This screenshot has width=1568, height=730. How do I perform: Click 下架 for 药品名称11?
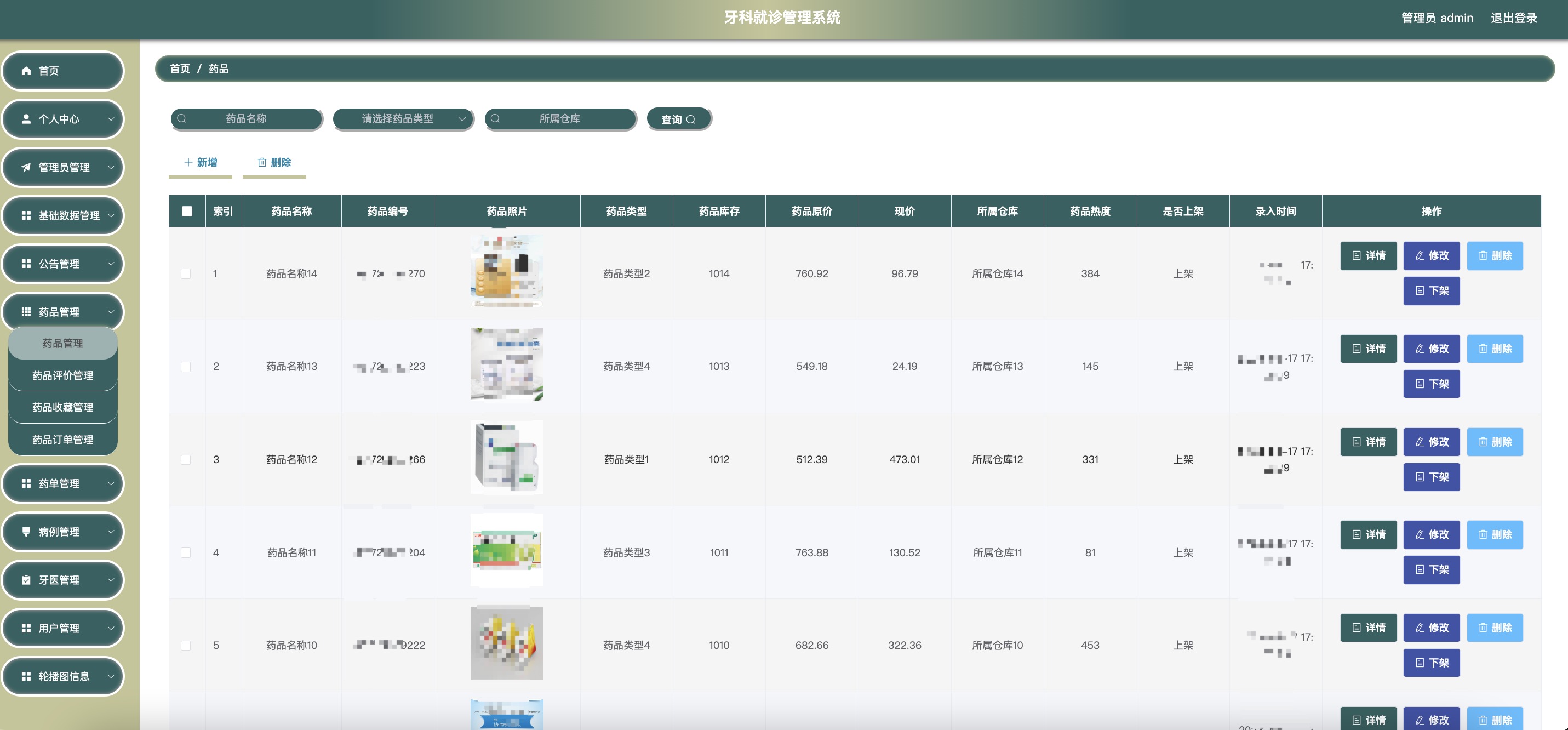[1432, 570]
